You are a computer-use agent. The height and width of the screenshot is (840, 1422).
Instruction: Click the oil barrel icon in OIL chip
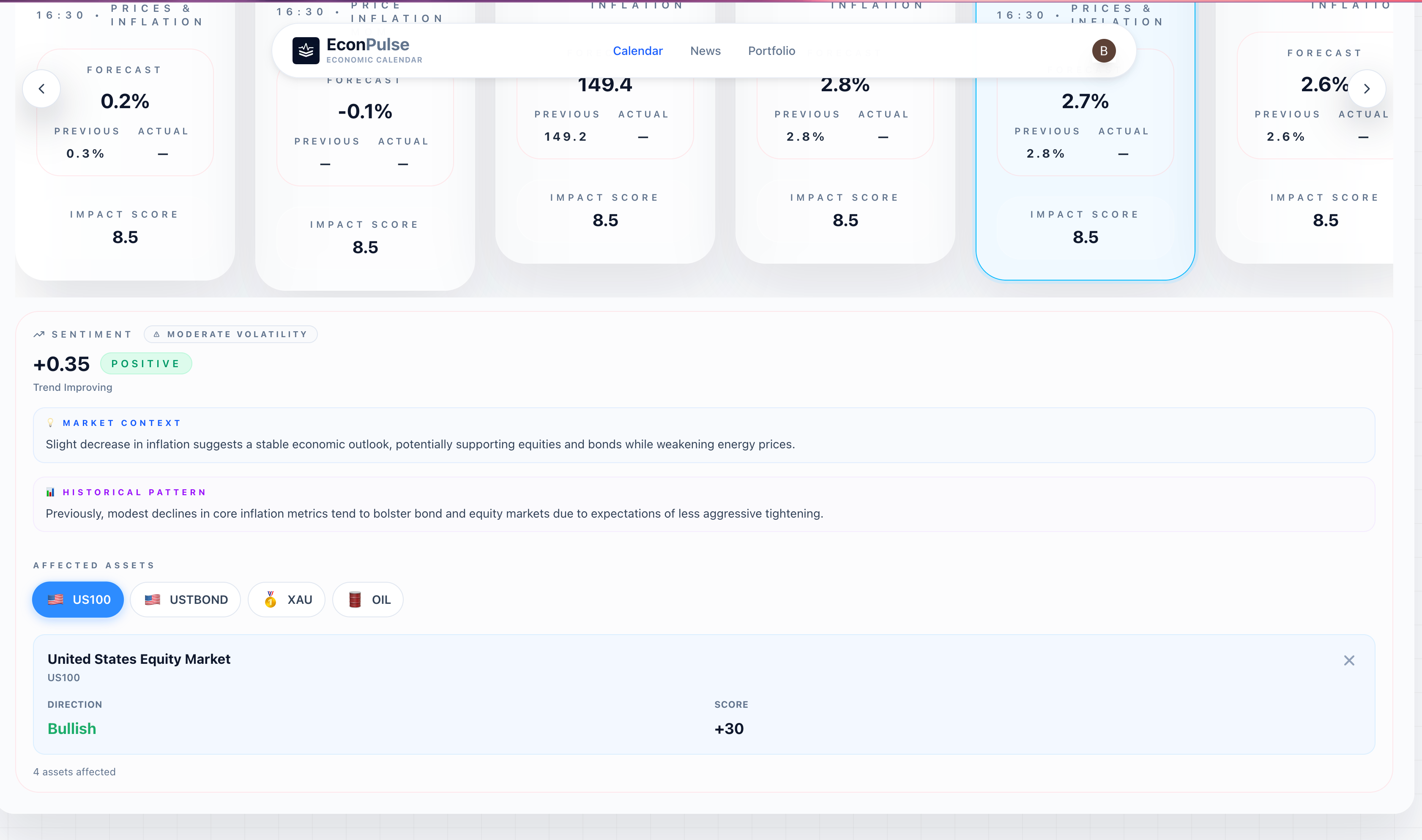pos(355,600)
